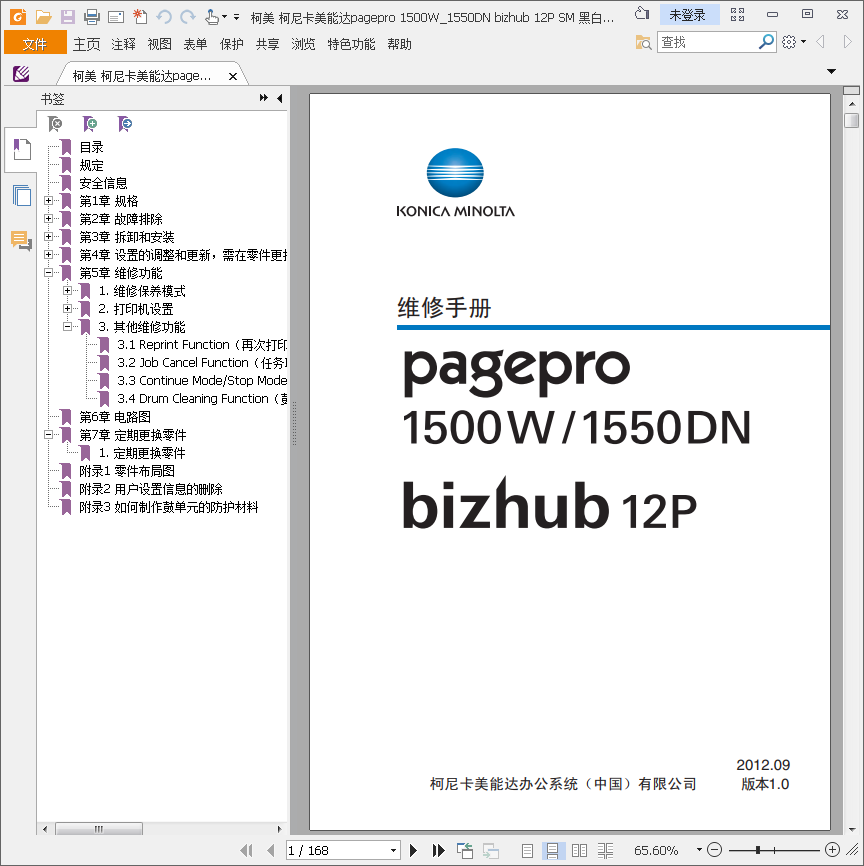
Task: Click the Redo arrow icon
Action: [x=188, y=17]
